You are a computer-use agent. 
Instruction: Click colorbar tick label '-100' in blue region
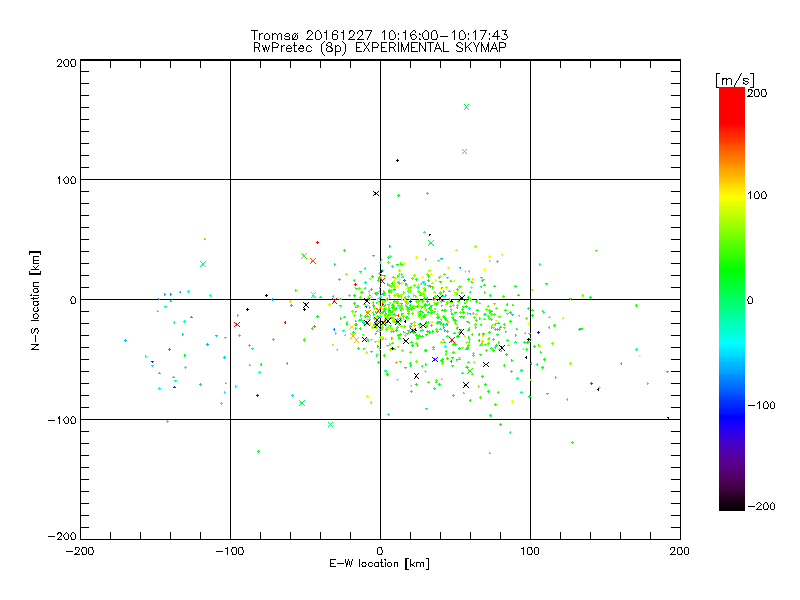point(761,406)
